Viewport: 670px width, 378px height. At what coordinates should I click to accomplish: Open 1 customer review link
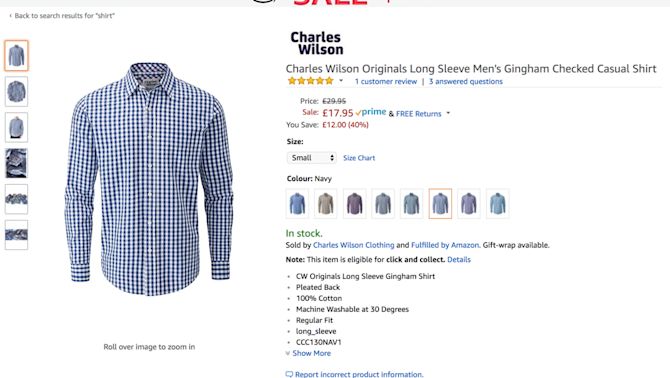[x=385, y=81]
